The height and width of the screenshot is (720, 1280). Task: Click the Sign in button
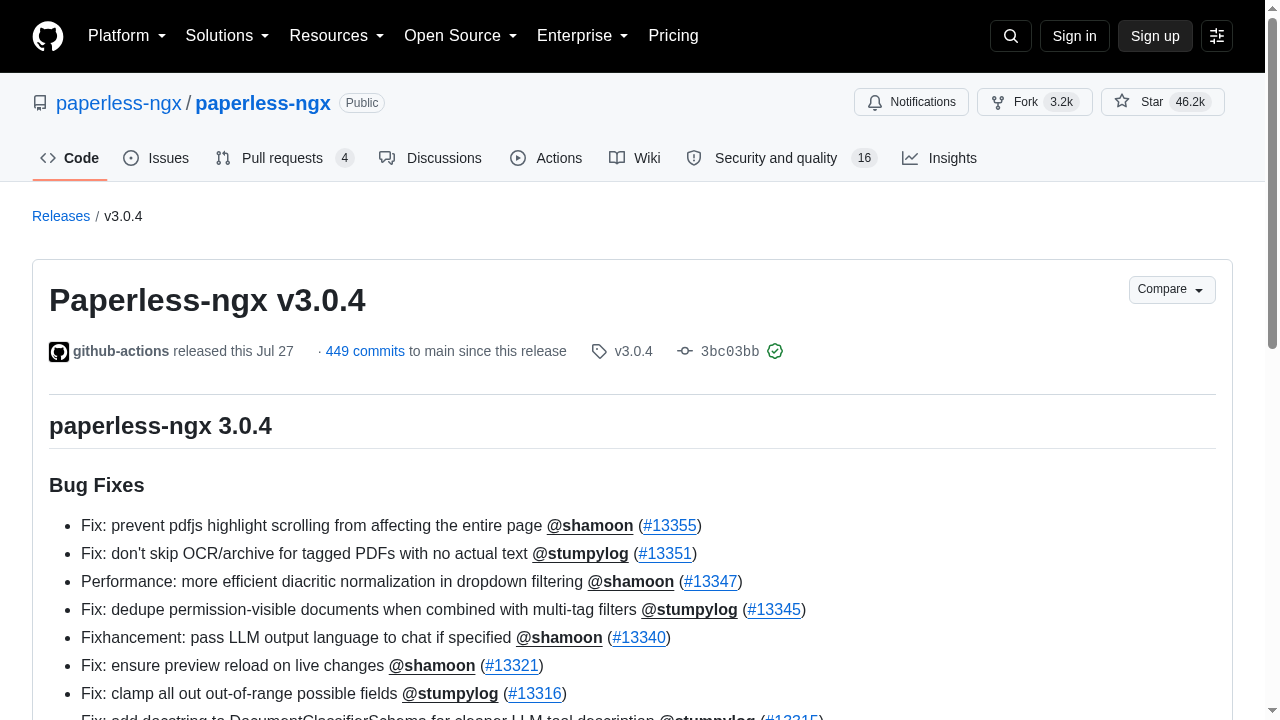pyautogui.click(x=1074, y=36)
